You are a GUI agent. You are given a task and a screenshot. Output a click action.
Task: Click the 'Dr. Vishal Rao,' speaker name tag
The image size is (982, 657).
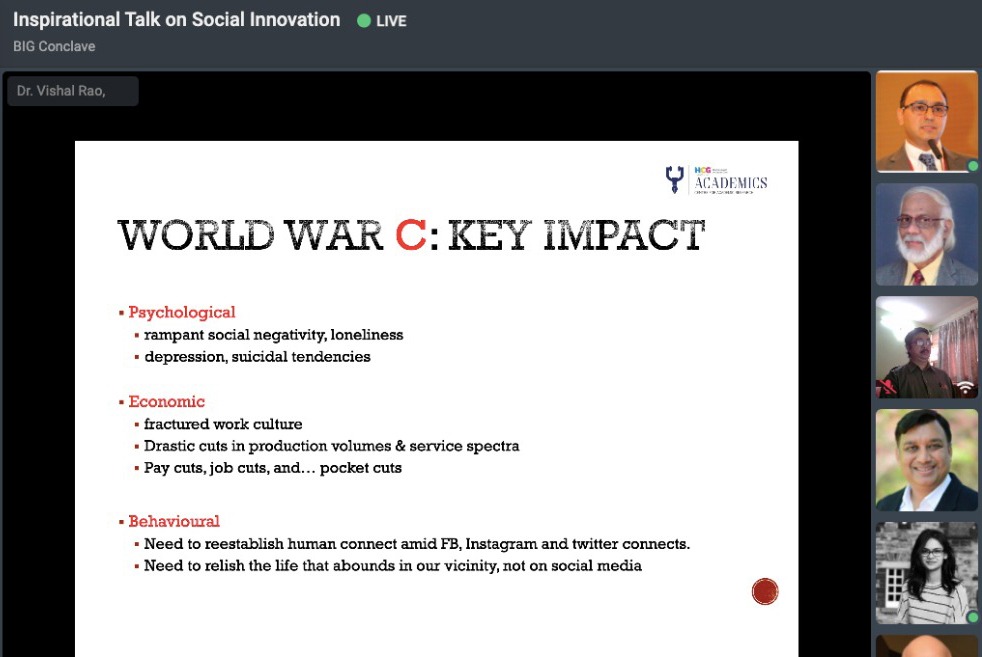pyautogui.click(x=62, y=91)
